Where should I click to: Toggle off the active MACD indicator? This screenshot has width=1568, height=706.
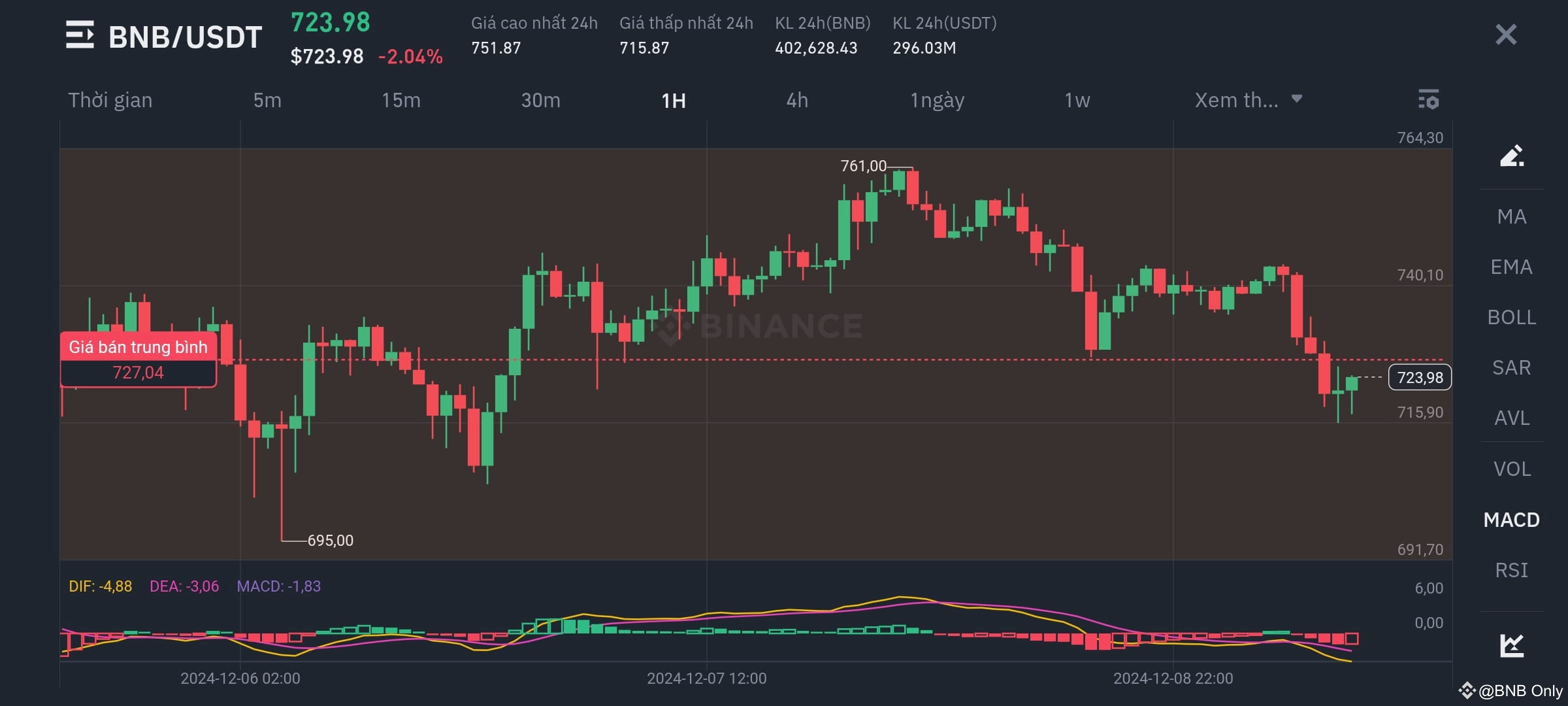(x=1512, y=520)
